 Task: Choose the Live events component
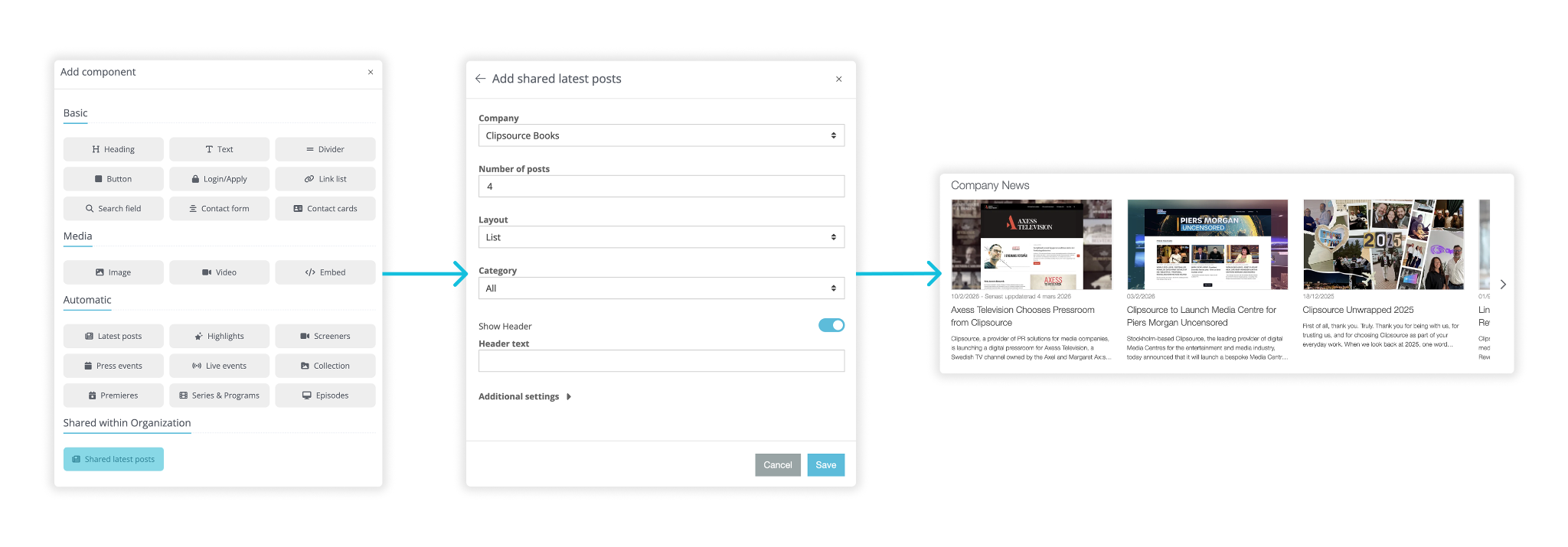(219, 366)
